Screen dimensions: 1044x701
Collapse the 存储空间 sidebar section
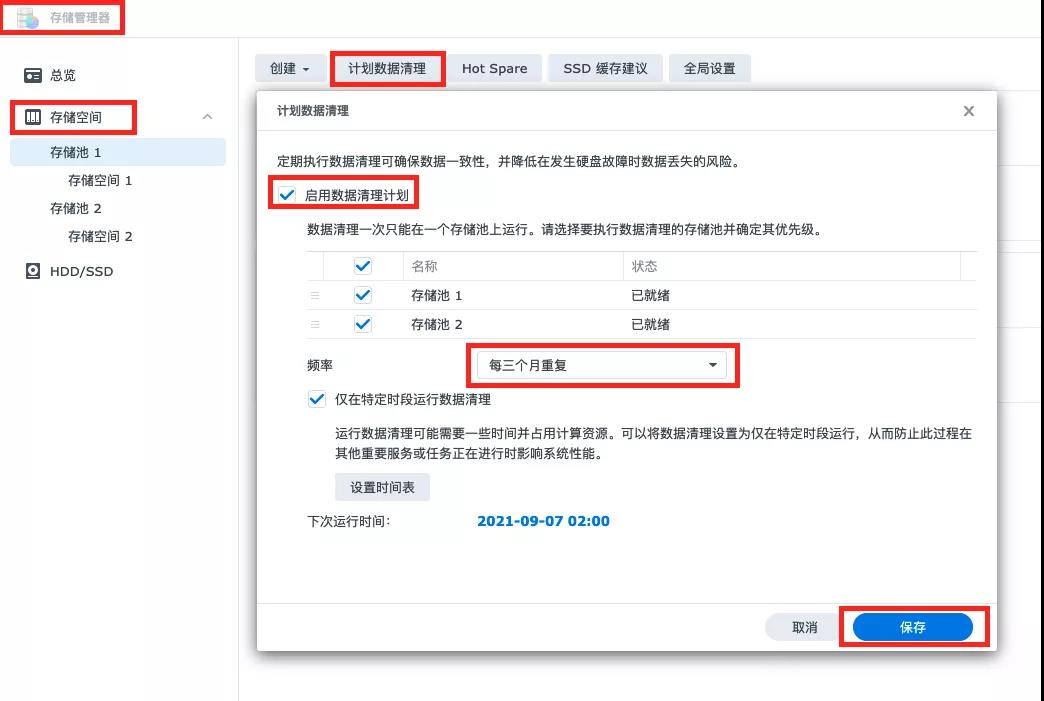(x=207, y=116)
